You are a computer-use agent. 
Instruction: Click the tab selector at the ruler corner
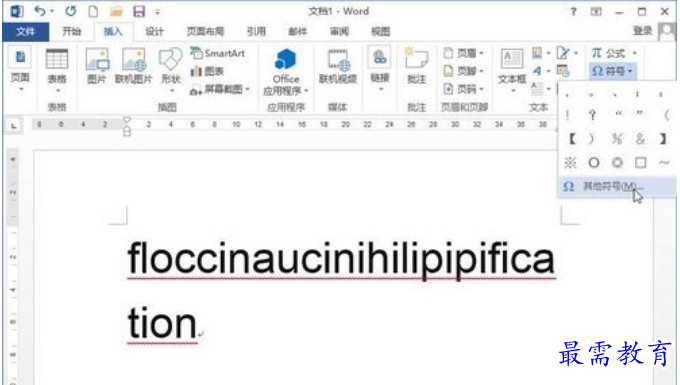pyautogui.click(x=14, y=126)
